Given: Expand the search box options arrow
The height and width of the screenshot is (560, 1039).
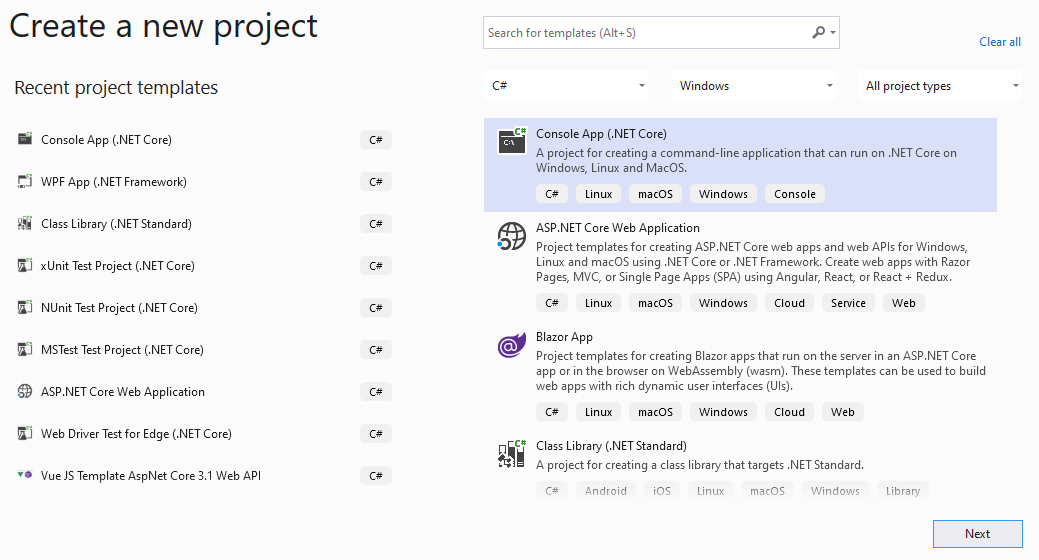Looking at the screenshot, I should [x=833, y=32].
